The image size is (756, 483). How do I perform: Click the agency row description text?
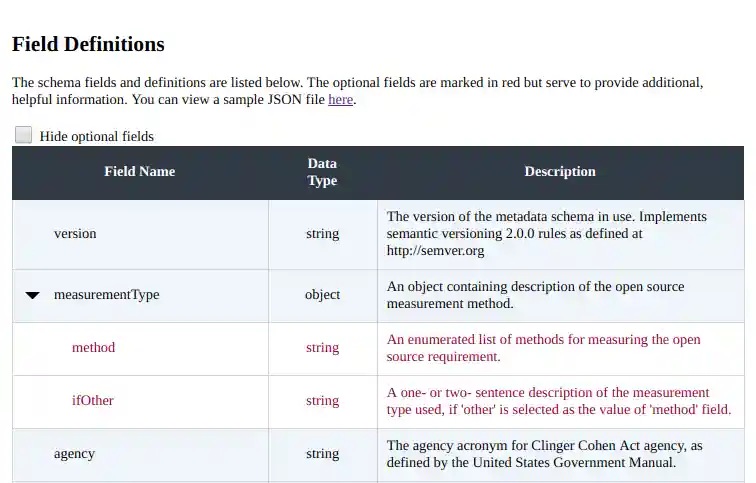[x=545, y=454]
